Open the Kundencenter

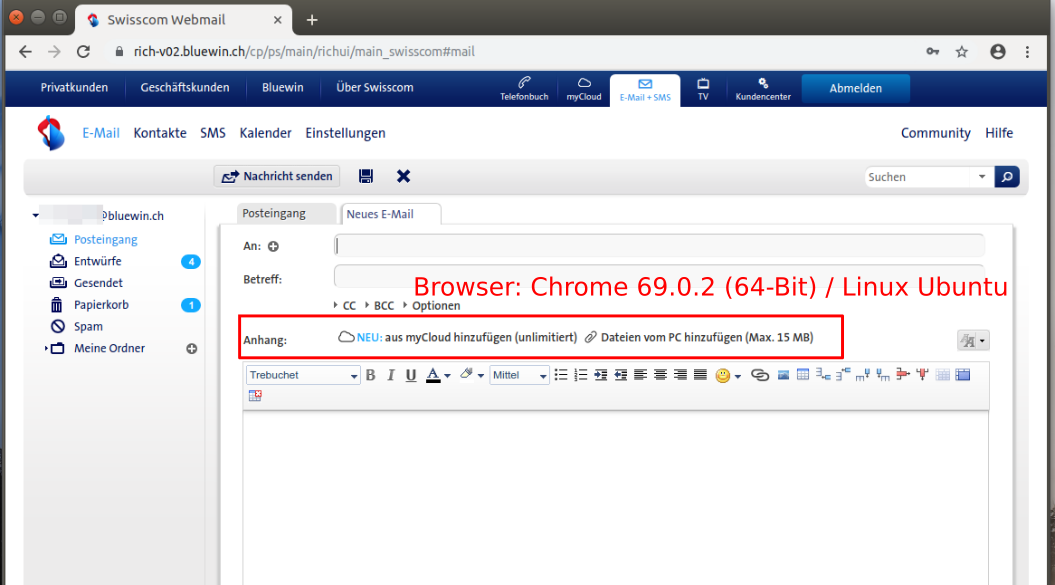click(x=761, y=89)
